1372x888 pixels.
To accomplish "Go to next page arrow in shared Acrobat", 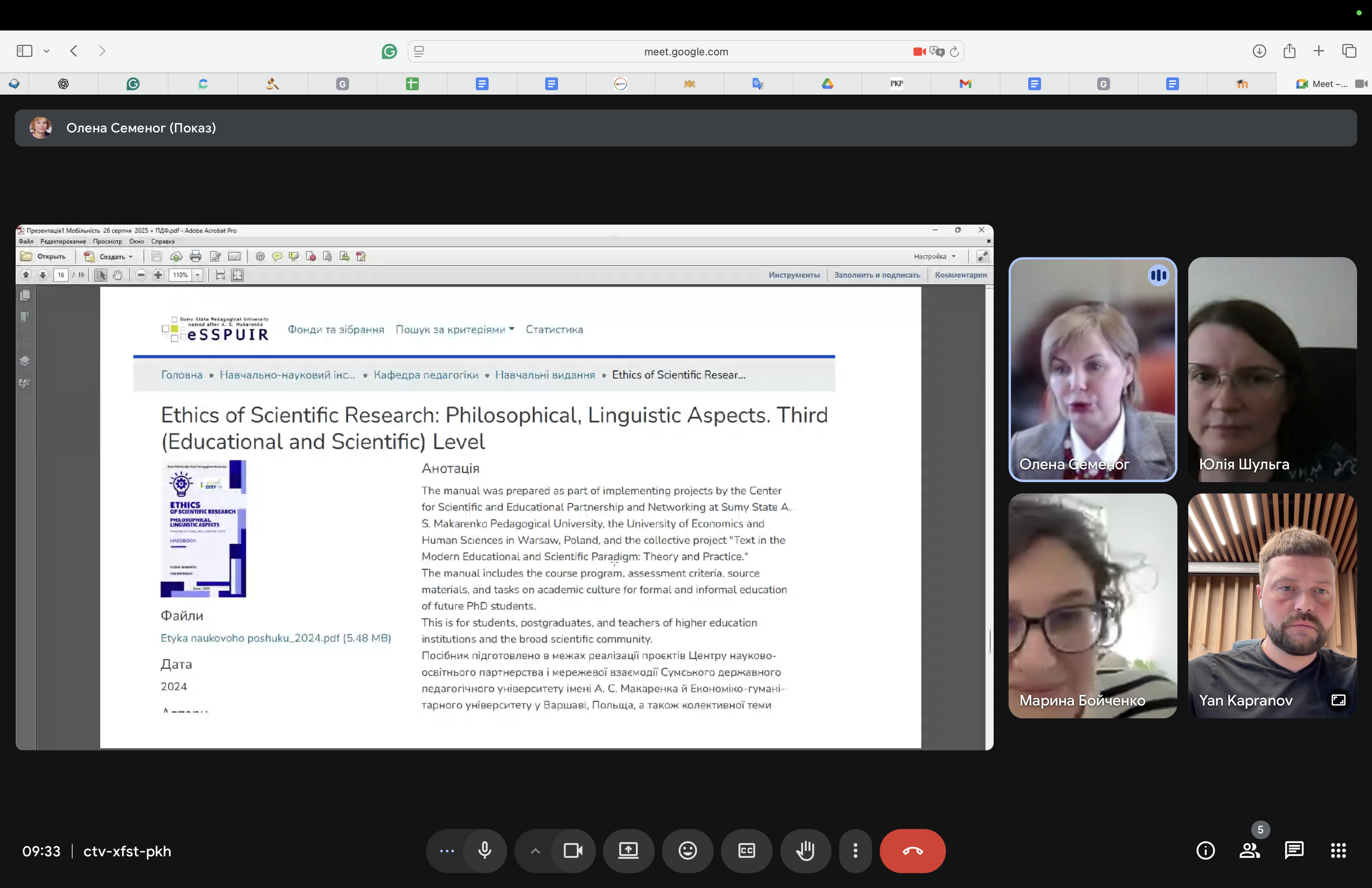I will coord(43,276).
